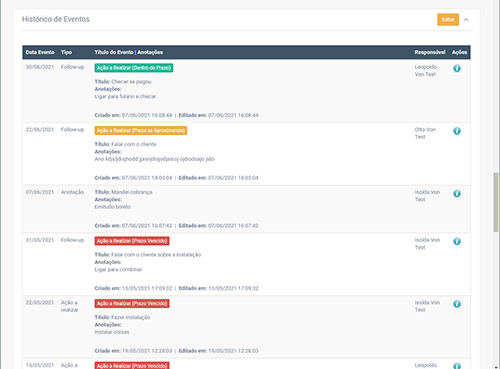Viewport: 500px width, 369px height.
Task: Click Título do Evento | Anotações header
Action: pyautogui.click(x=129, y=52)
